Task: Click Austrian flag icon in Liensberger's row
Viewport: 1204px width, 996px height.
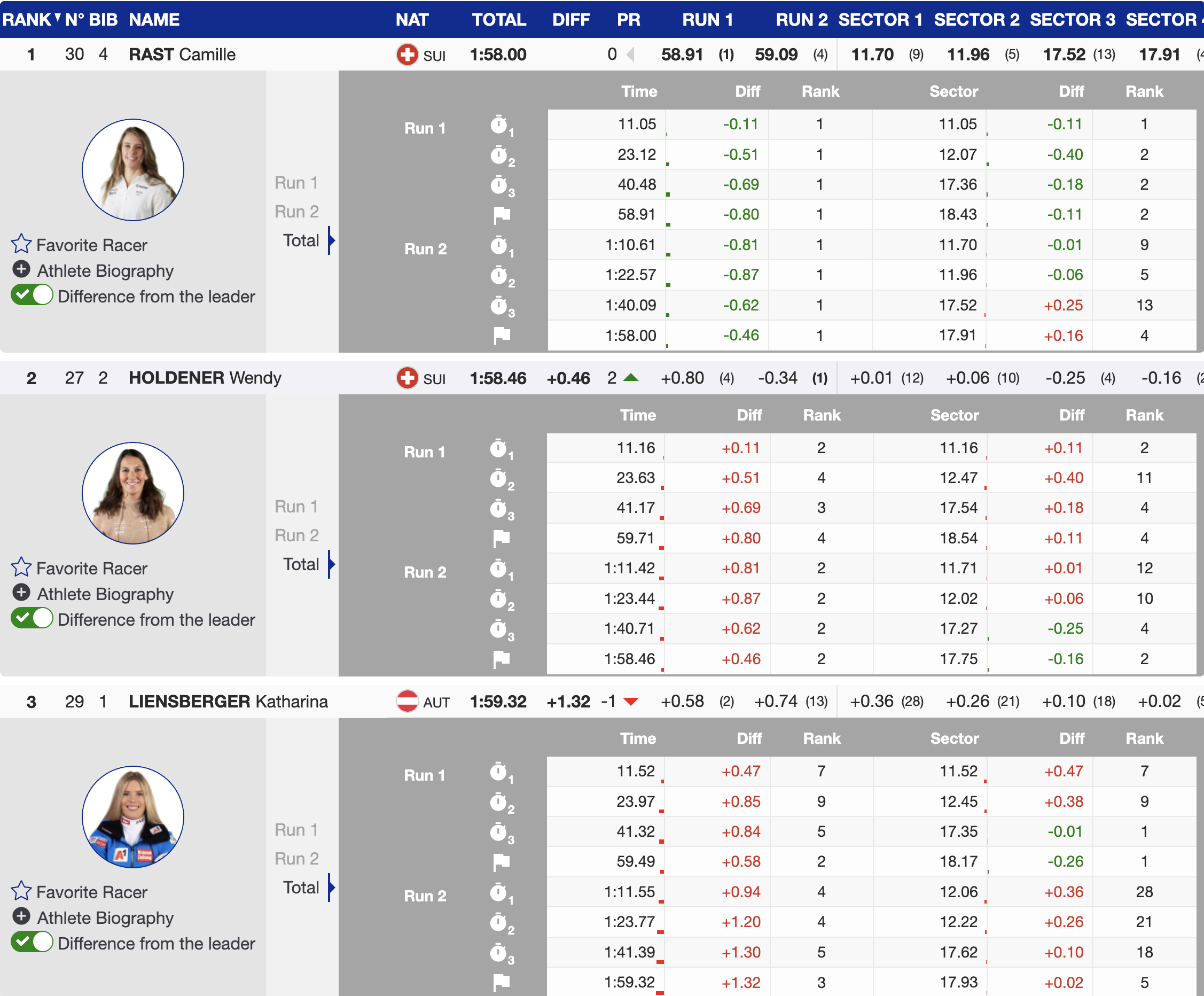Action: pyautogui.click(x=407, y=701)
